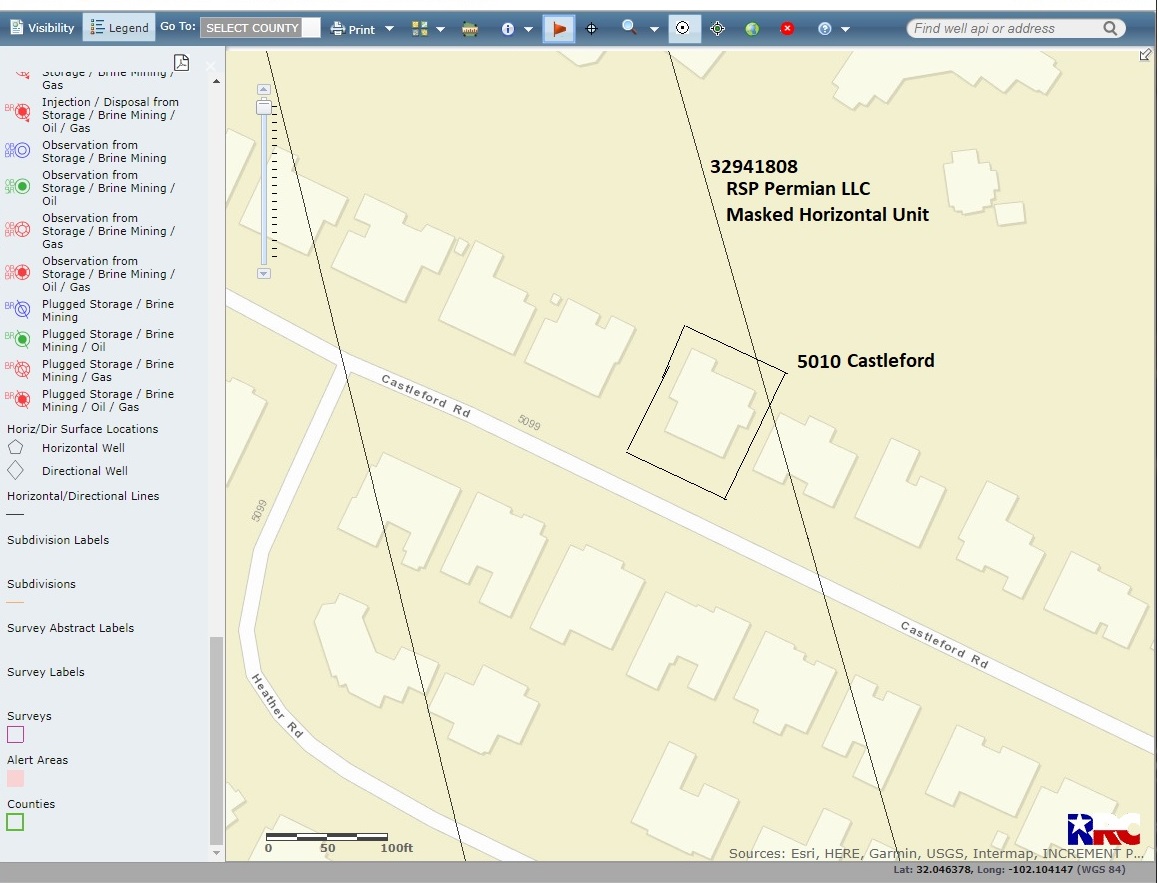The height and width of the screenshot is (883, 1159).
Task: Click the 'Go To:' toolbar label
Action: click(x=178, y=27)
